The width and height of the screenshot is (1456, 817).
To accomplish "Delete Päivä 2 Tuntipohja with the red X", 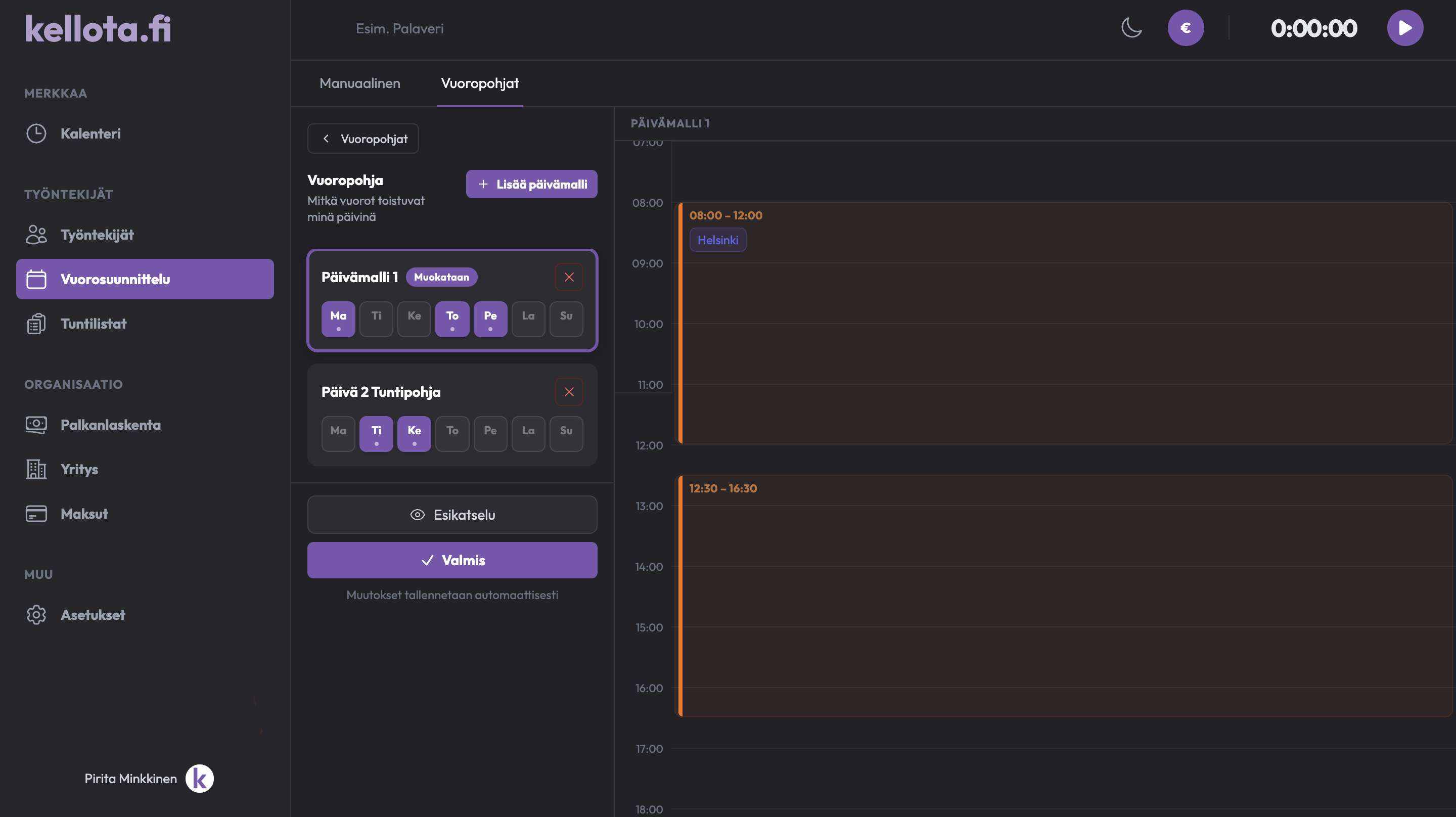I will tap(569, 392).
